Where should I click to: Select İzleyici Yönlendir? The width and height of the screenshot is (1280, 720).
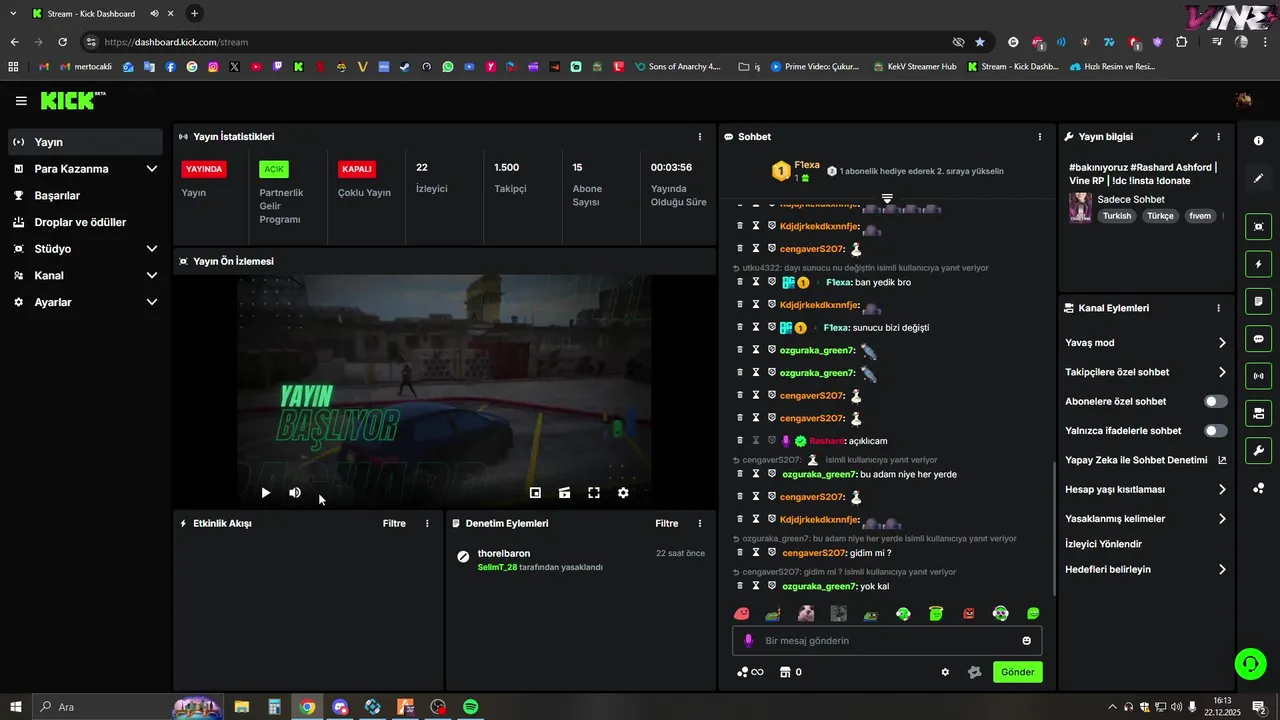(x=1104, y=544)
